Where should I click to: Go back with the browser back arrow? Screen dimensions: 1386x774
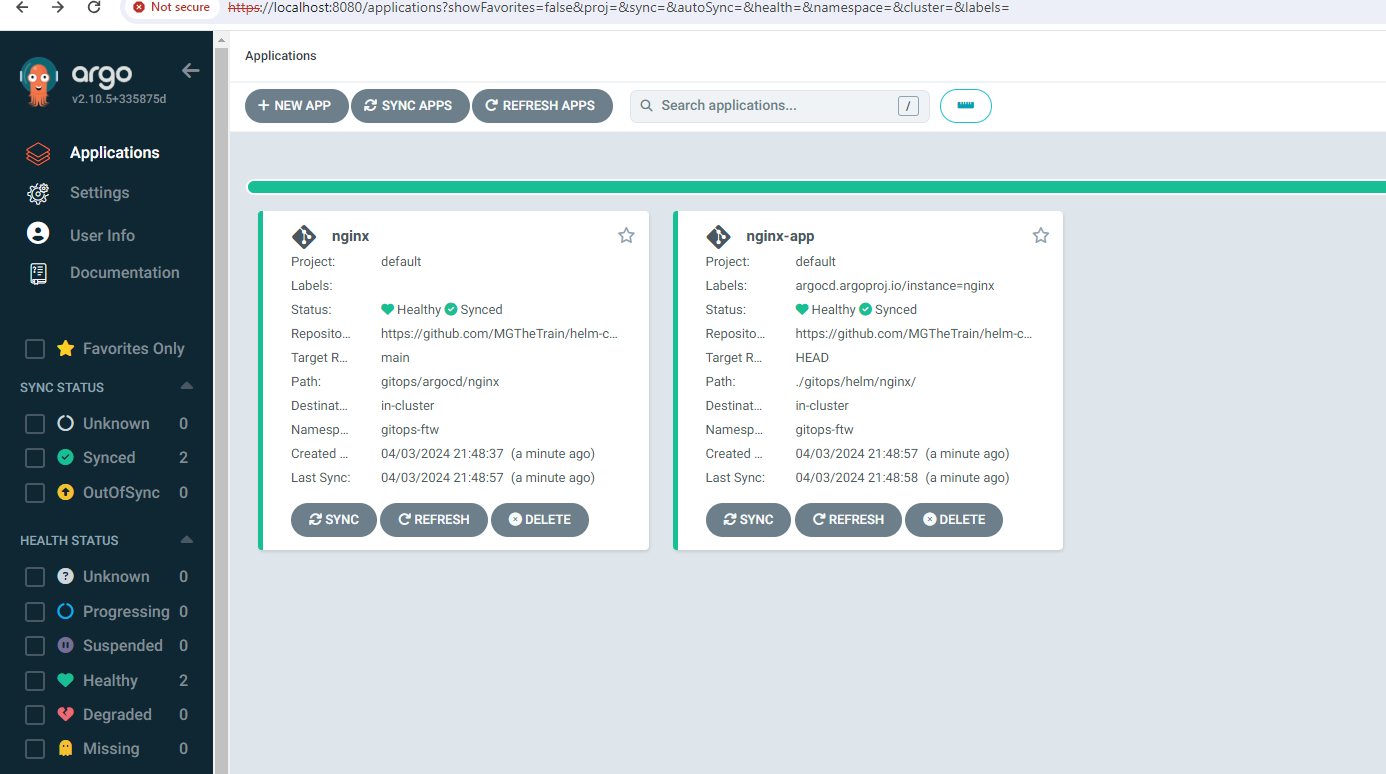[x=22, y=7]
